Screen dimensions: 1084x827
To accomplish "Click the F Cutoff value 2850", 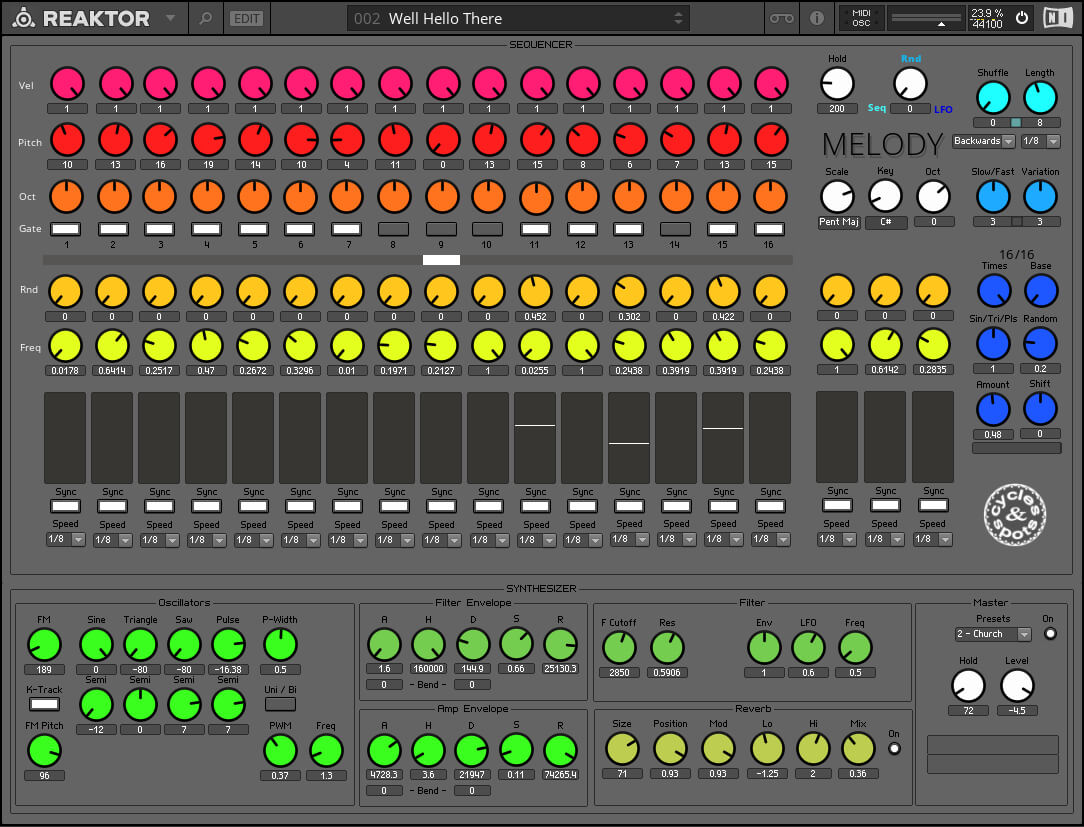I will [x=619, y=672].
